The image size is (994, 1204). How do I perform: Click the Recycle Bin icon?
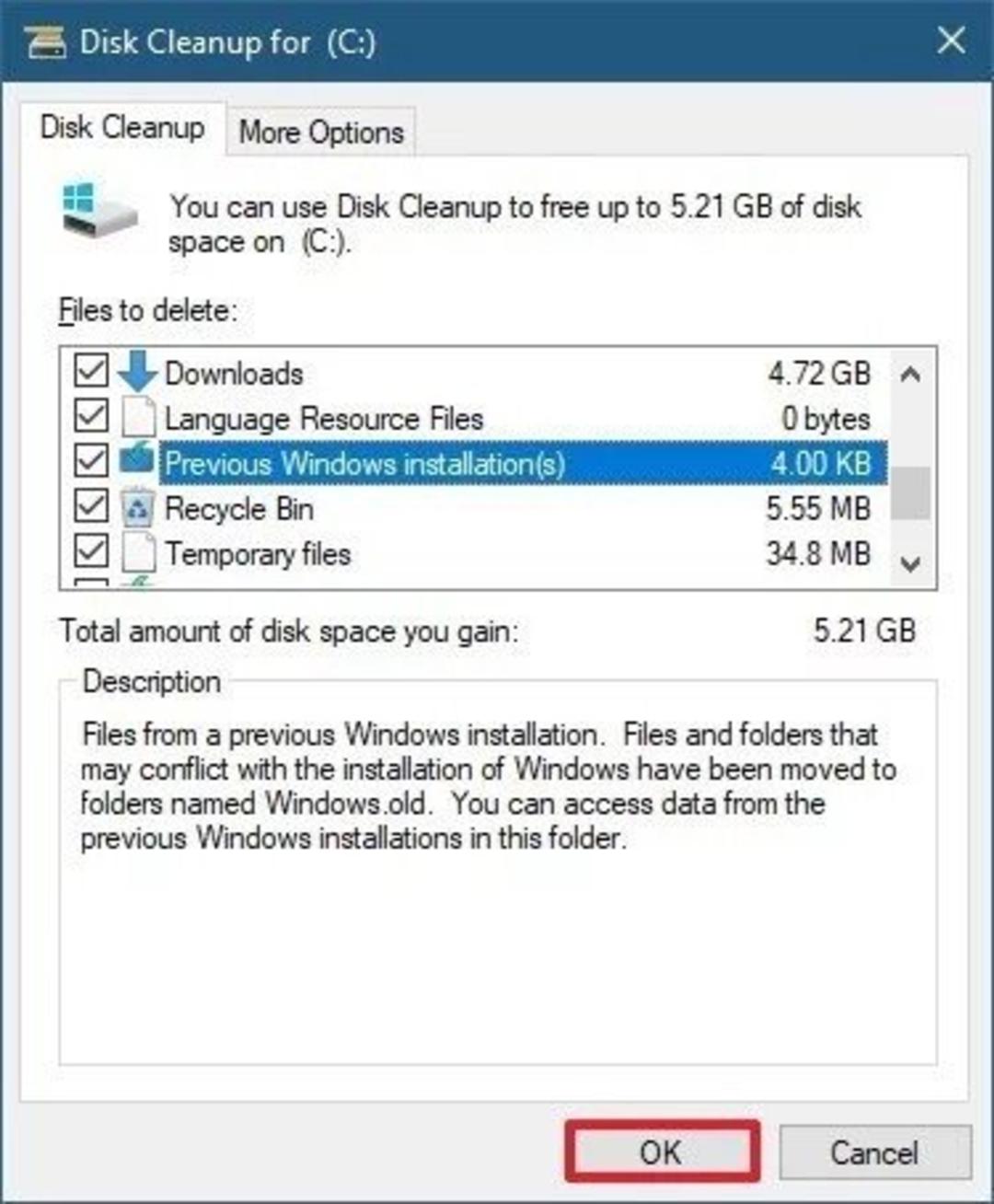[x=138, y=508]
